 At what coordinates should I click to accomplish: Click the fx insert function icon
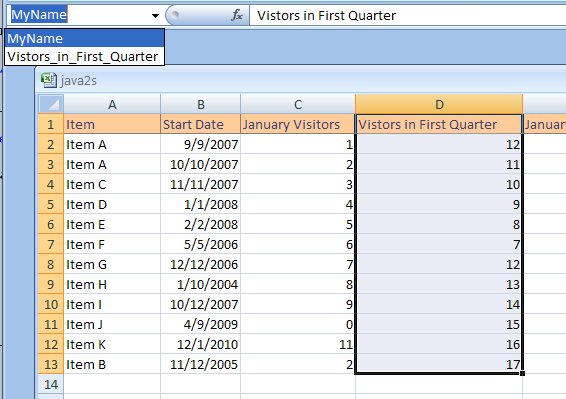coord(237,16)
